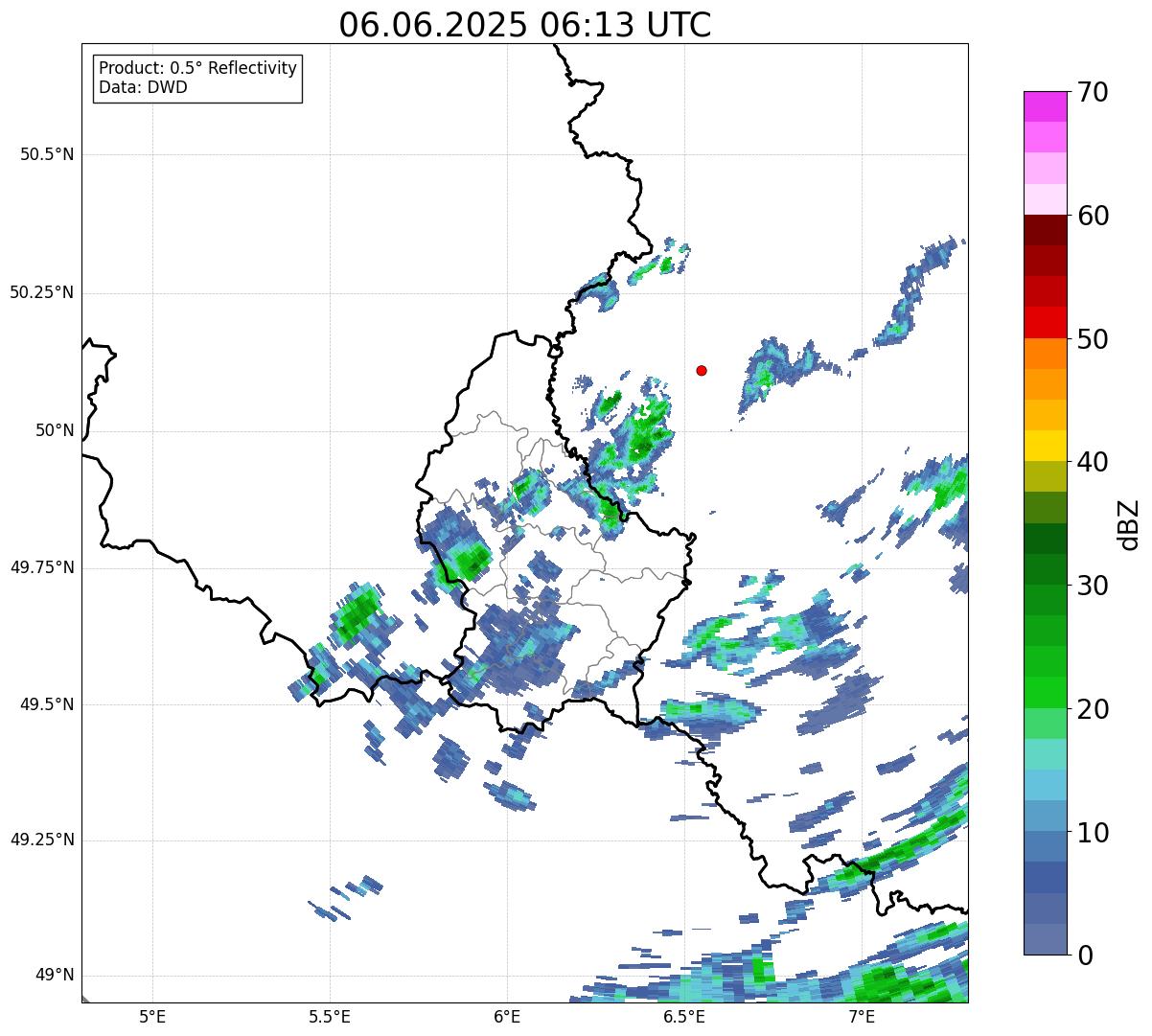Click the 49°N latitude label
Viewport: 1152px width, 1036px height.
(x=55, y=975)
